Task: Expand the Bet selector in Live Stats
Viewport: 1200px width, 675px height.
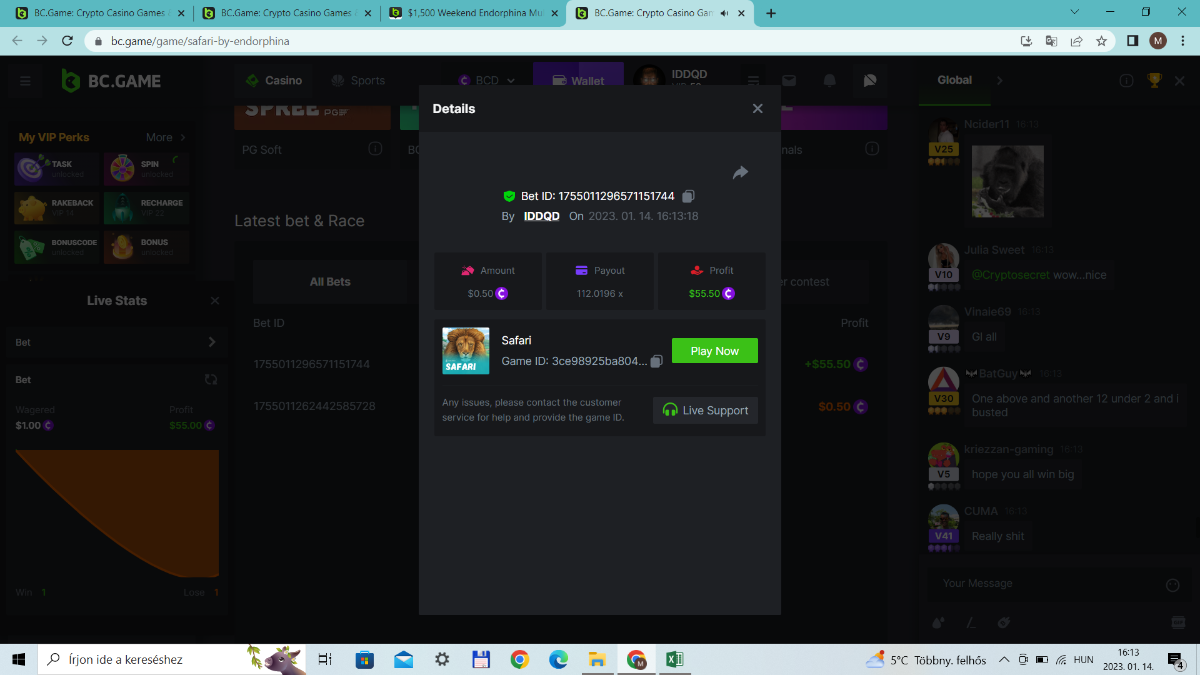Action: pos(211,342)
